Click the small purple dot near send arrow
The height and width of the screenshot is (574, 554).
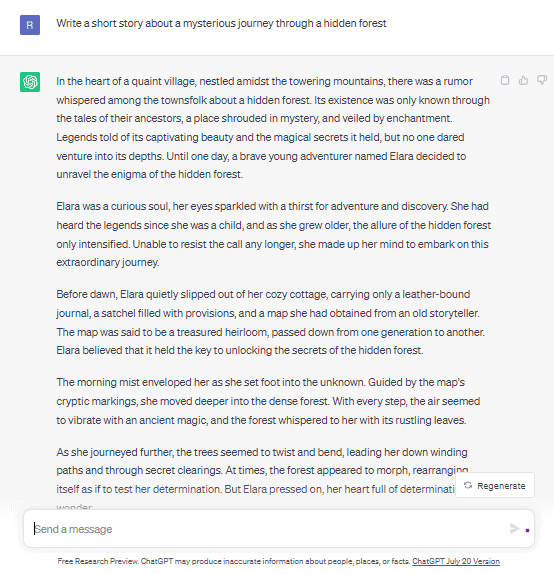[527, 530]
